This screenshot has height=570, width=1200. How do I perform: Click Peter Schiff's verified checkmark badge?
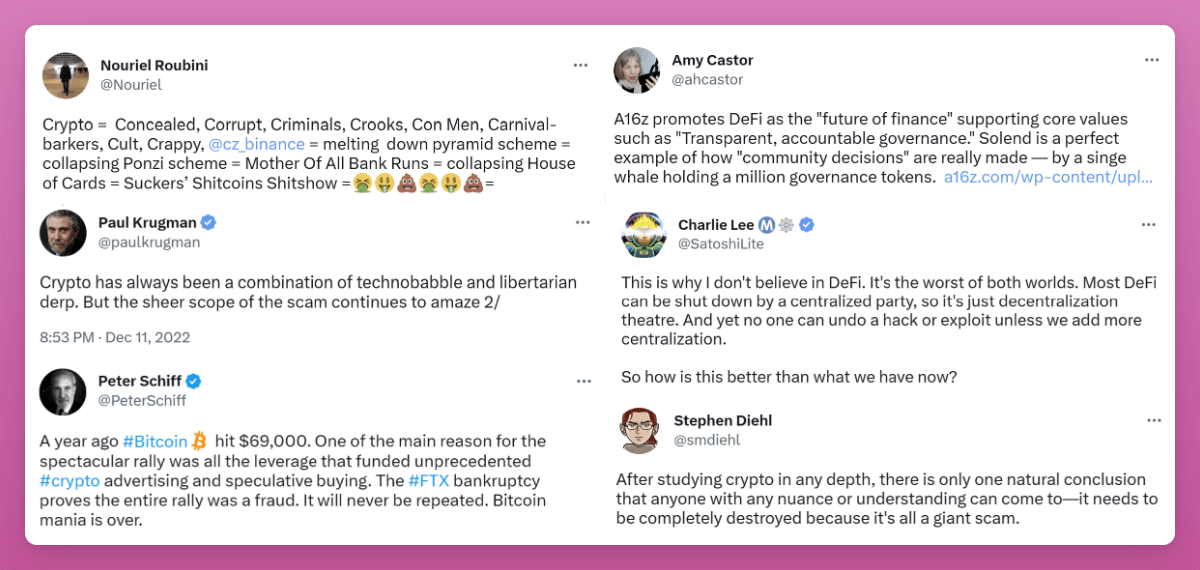196,381
